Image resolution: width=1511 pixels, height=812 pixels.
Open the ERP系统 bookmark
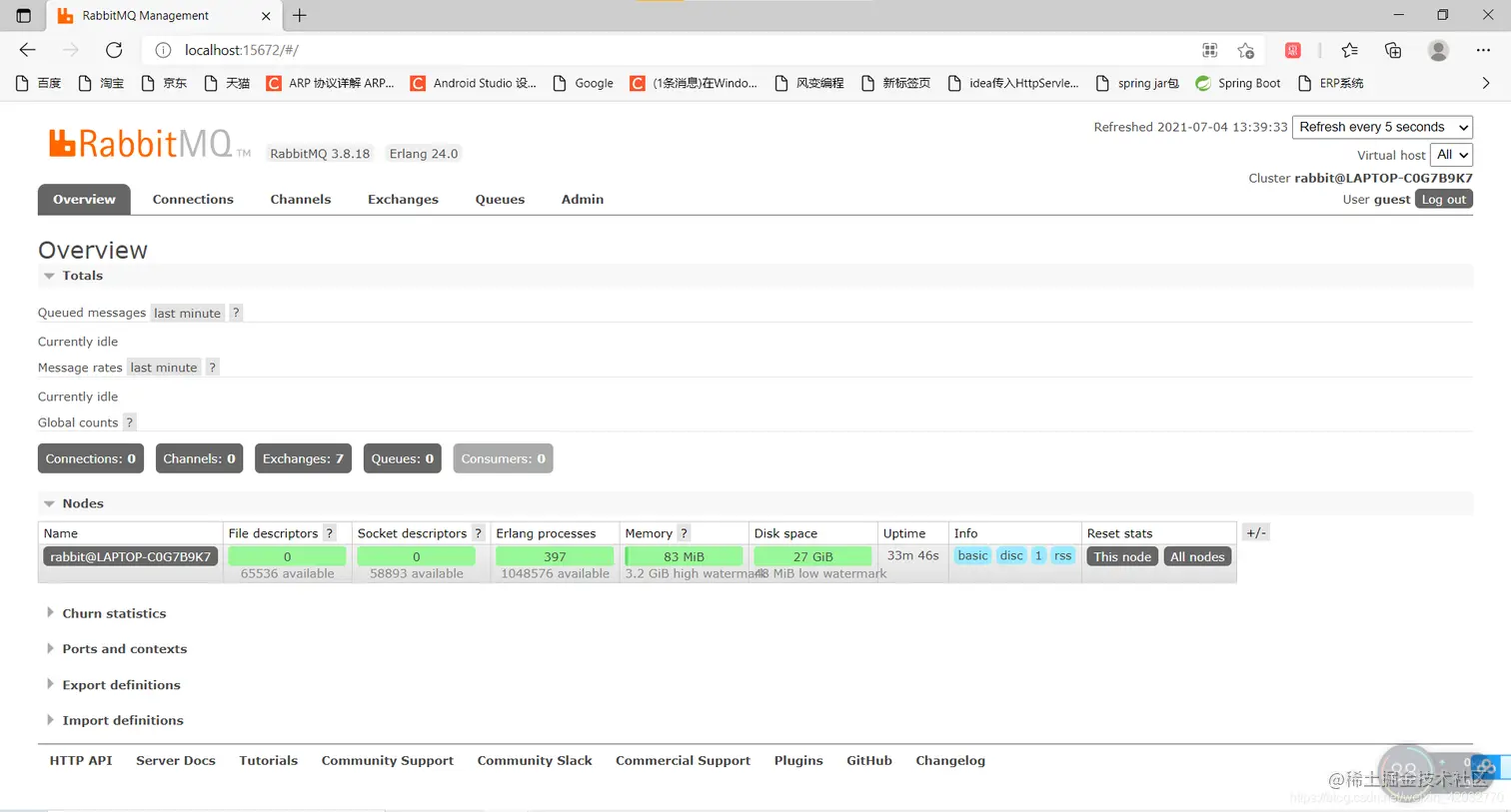[1330, 83]
